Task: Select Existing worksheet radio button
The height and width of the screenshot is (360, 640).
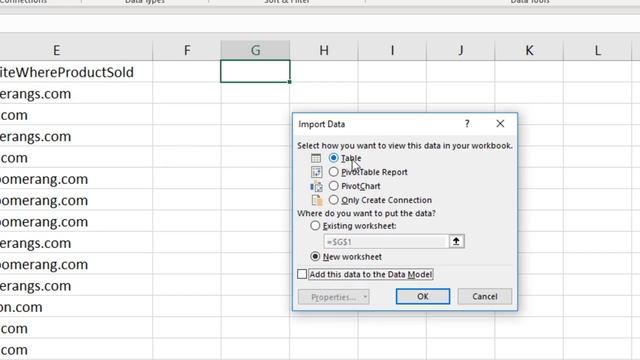Action: pyautogui.click(x=315, y=226)
